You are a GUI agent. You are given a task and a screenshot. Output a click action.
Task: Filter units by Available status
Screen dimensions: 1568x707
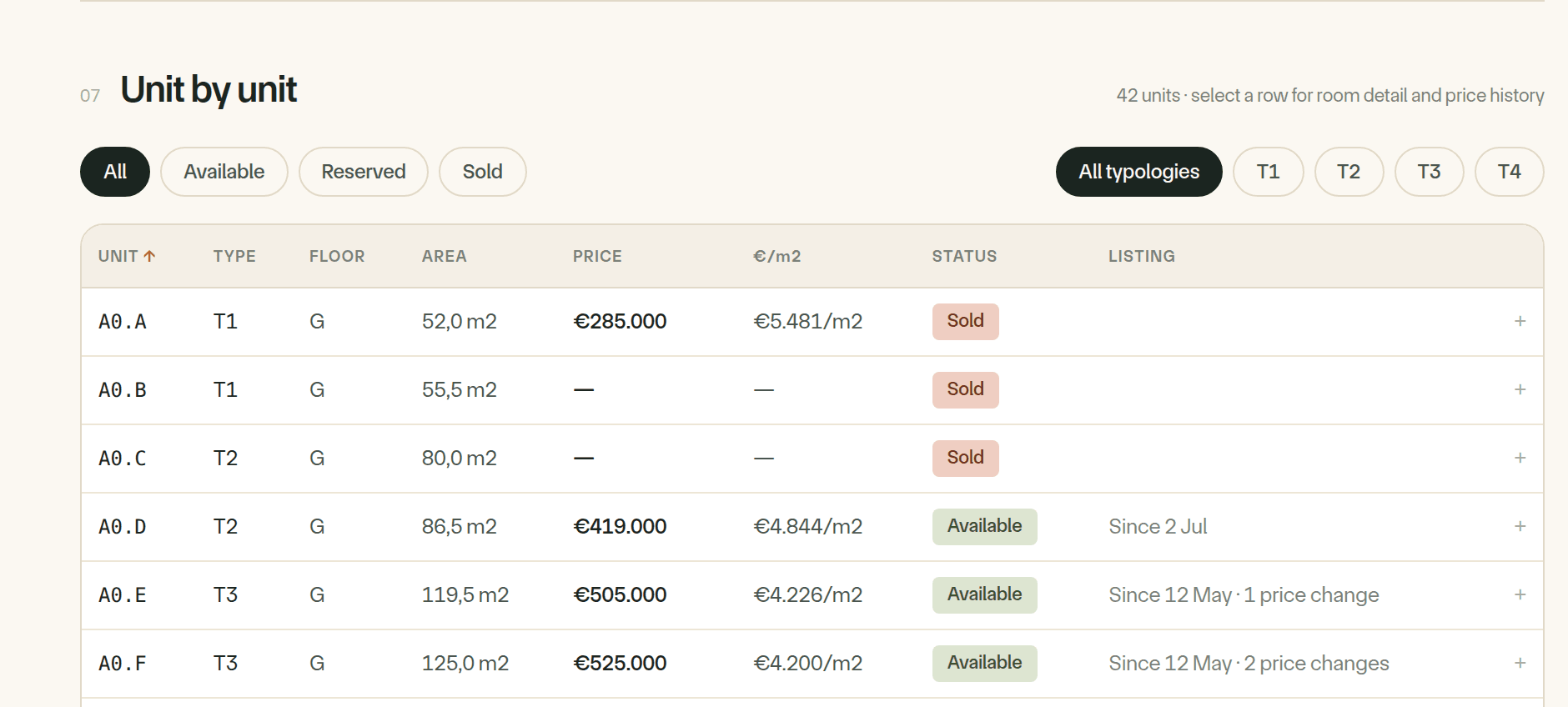point(224,172)
